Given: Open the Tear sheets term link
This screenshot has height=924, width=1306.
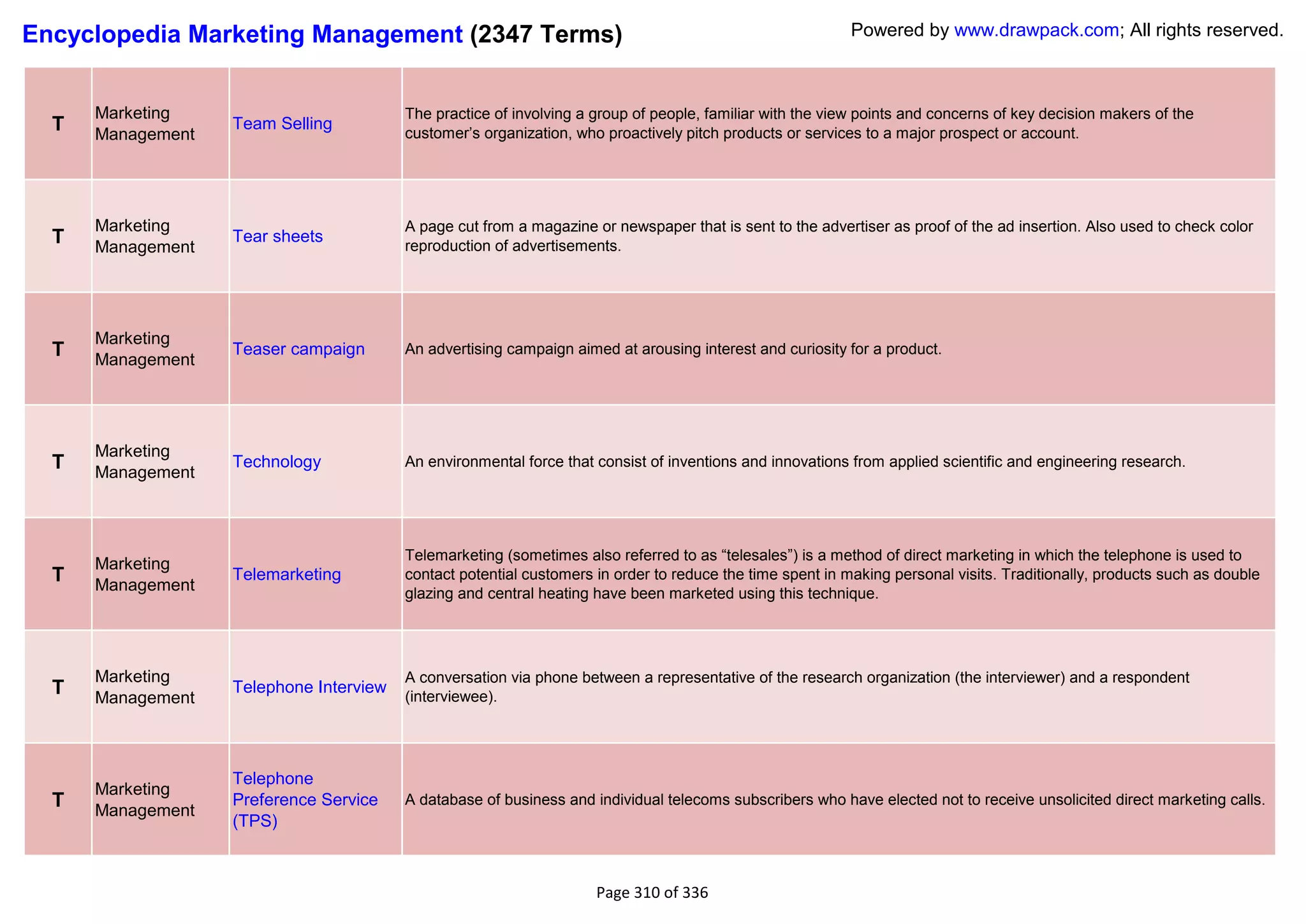Looking at the screenshot, I should coord(277,236).
